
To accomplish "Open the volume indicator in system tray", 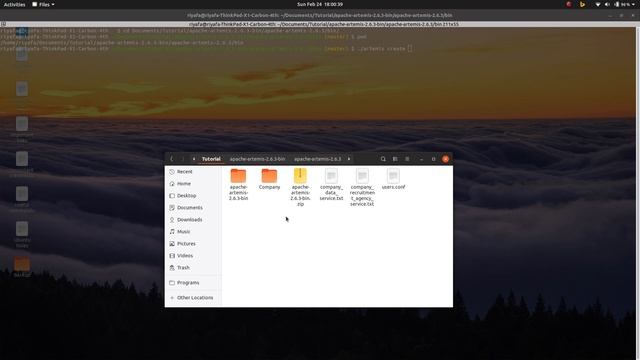I will pyautogui.click(x=607, y=4).
